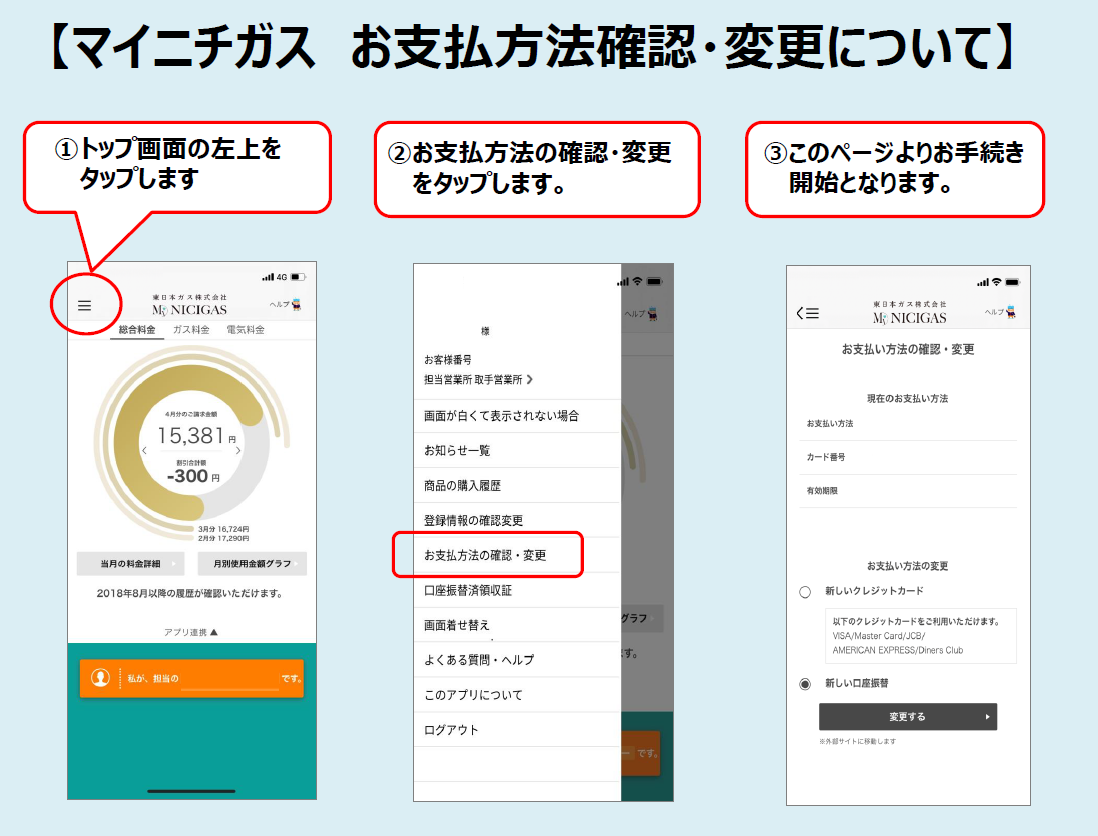Select 電気料金 tab

coord(245,330)
